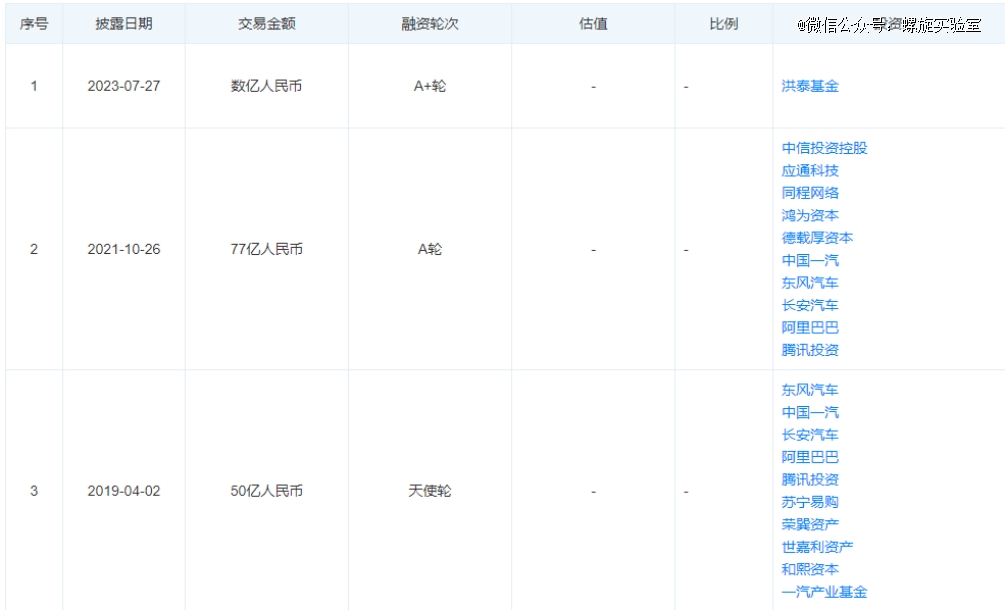Click the 世嘉利资产 link
The height and width of the screenshot is (610, 1005).
(817, 547)
